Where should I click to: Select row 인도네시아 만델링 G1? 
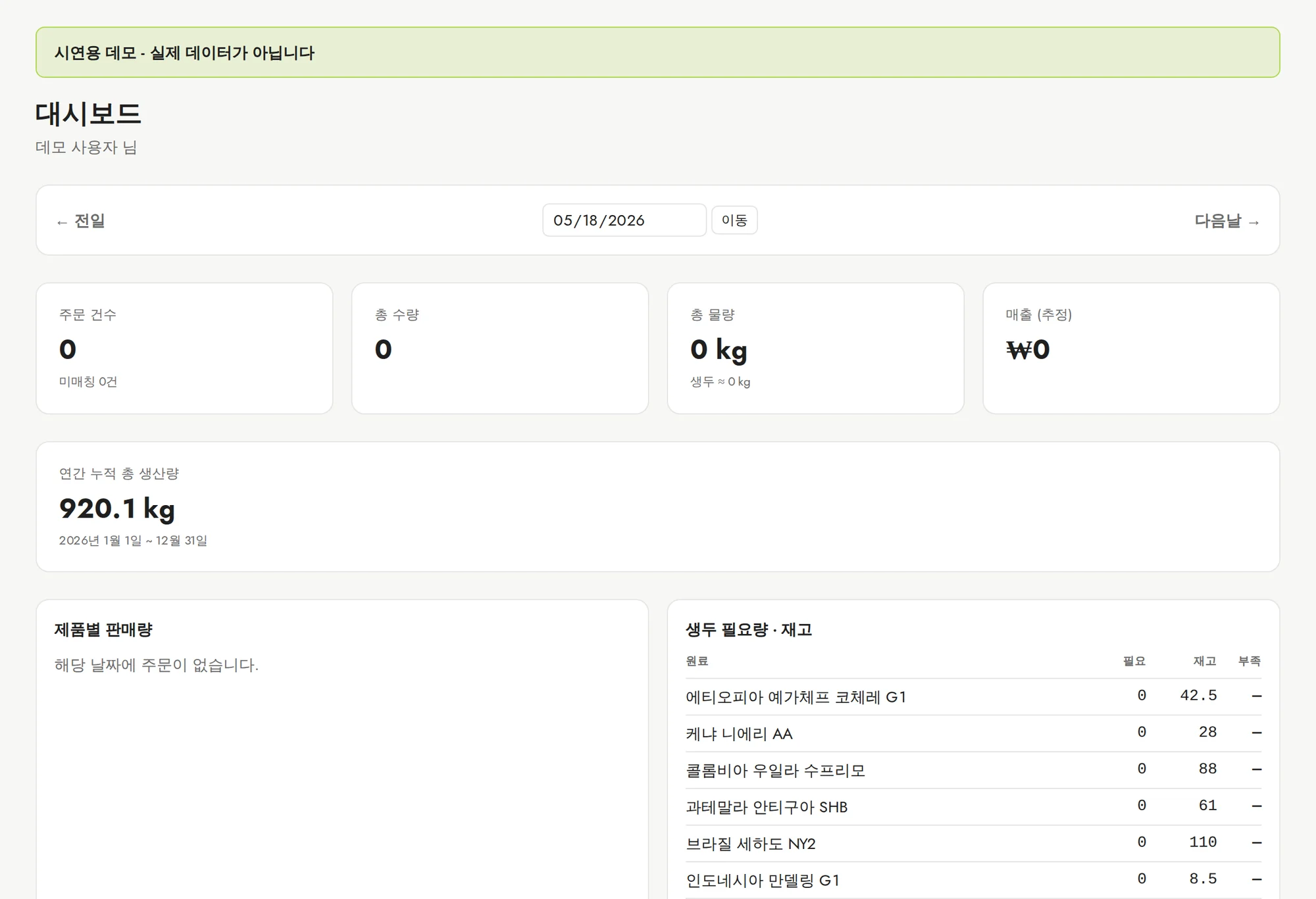click(x=973, y=881)
